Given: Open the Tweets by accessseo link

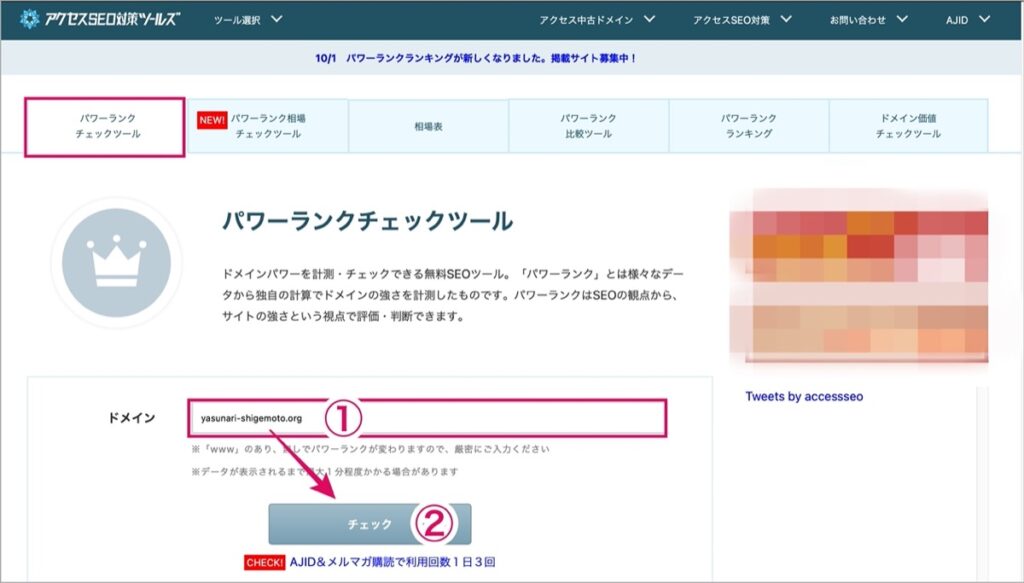Looking at the screenshot, I should 804,396.
